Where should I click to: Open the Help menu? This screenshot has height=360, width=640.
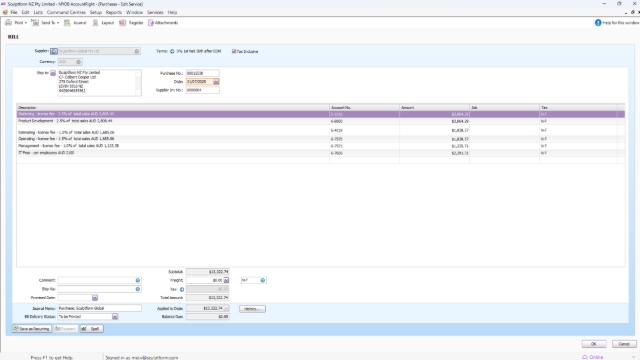(x=172, y=12)
